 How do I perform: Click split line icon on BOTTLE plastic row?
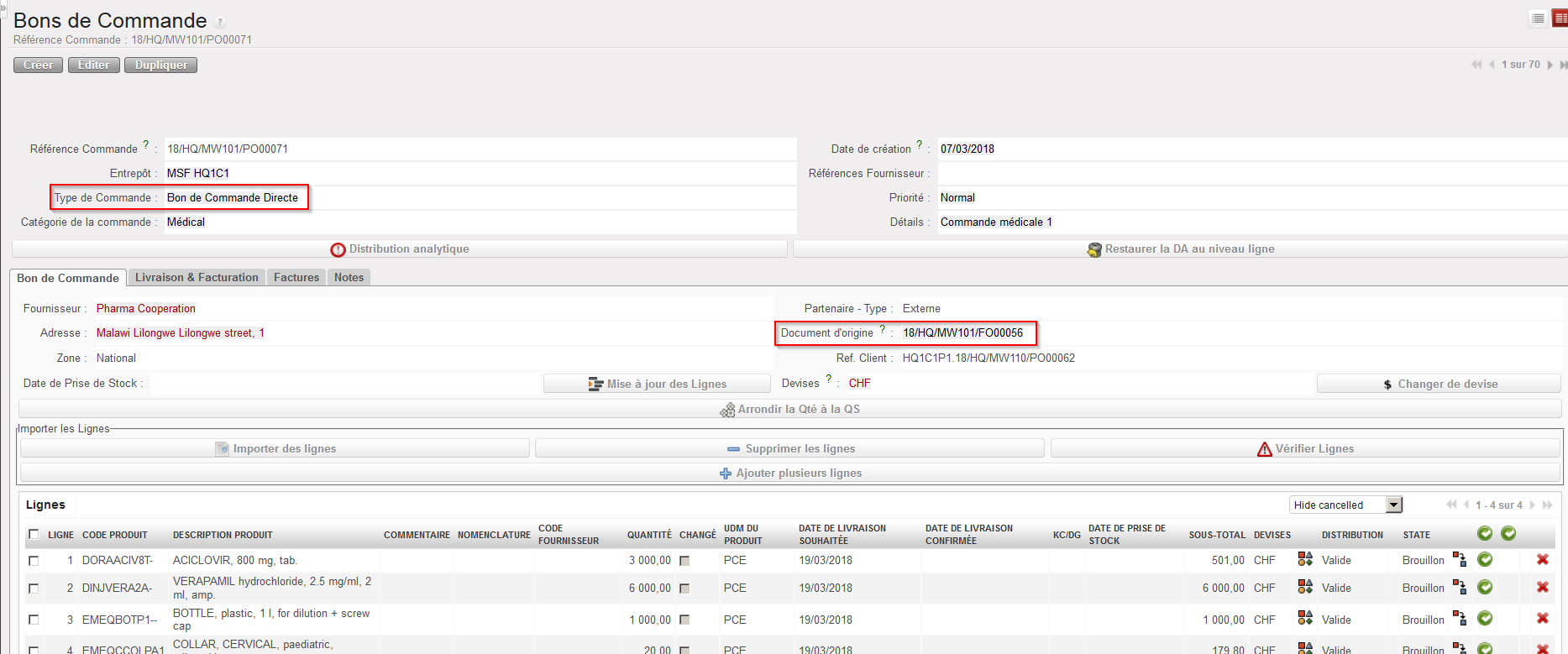pyautogui.click(x=1460, y=620)
